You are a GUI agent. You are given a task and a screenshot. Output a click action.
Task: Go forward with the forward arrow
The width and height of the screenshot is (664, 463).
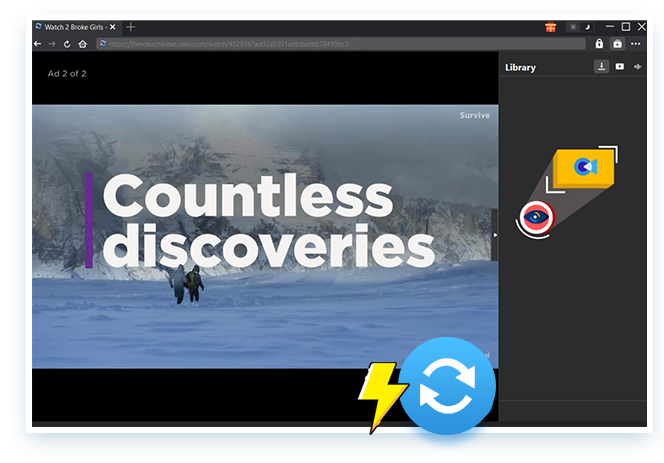click(x=52, y=44)
